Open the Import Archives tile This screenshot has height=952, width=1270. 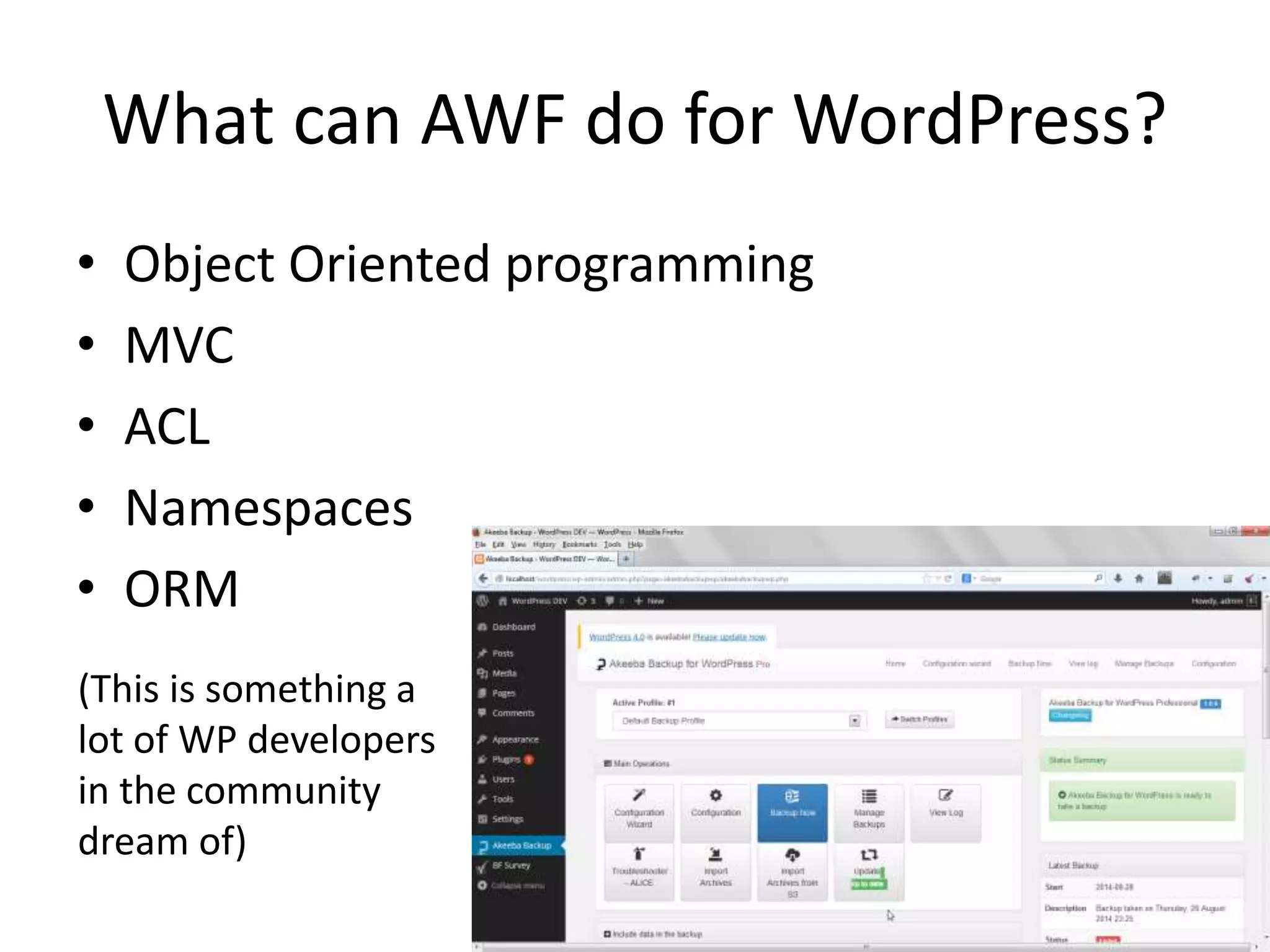pyautogui.click(x=716, y=872)
